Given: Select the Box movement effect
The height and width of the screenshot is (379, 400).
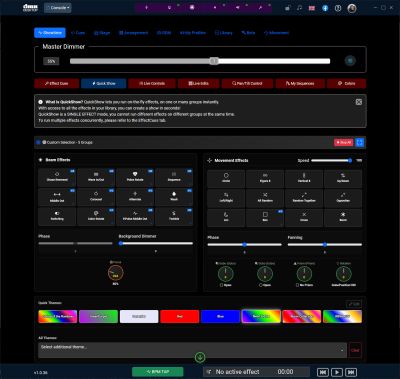Looking at the screenshot, I should click(x=265, y=218).
